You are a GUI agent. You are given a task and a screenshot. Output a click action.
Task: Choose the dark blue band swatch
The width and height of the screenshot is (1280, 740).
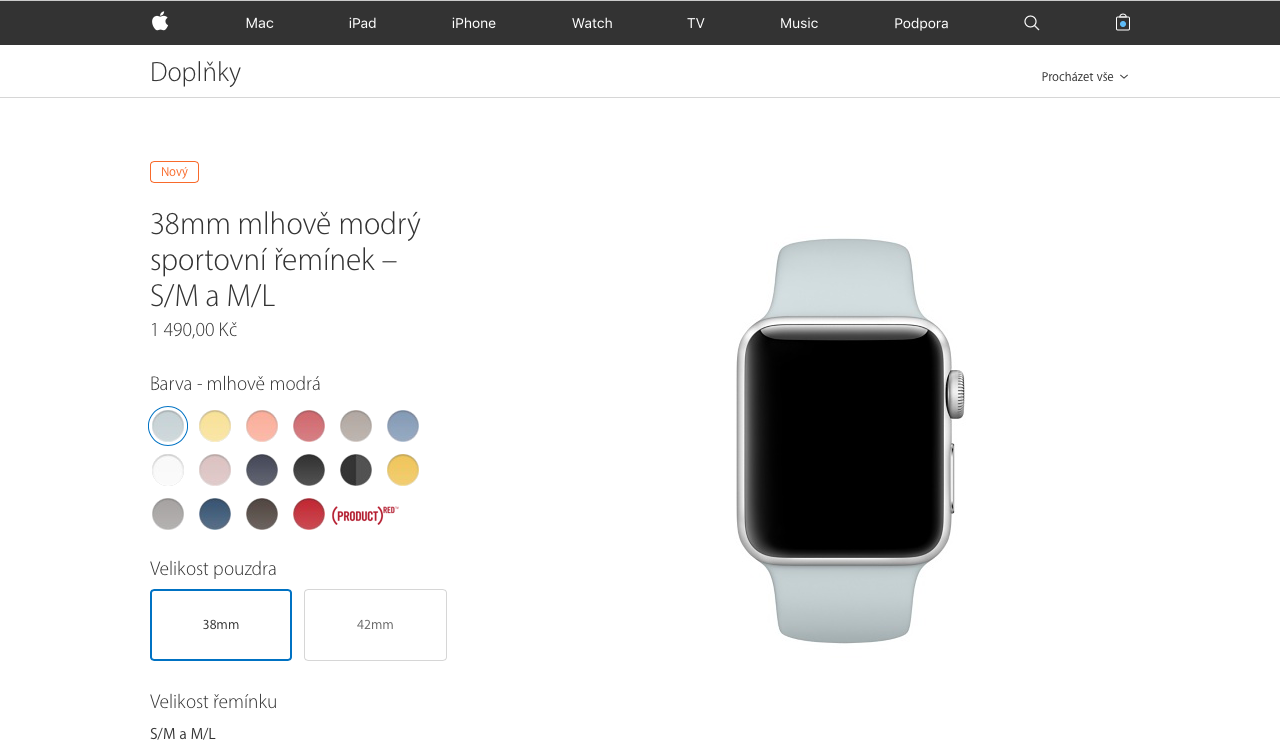tap(215, 514)
